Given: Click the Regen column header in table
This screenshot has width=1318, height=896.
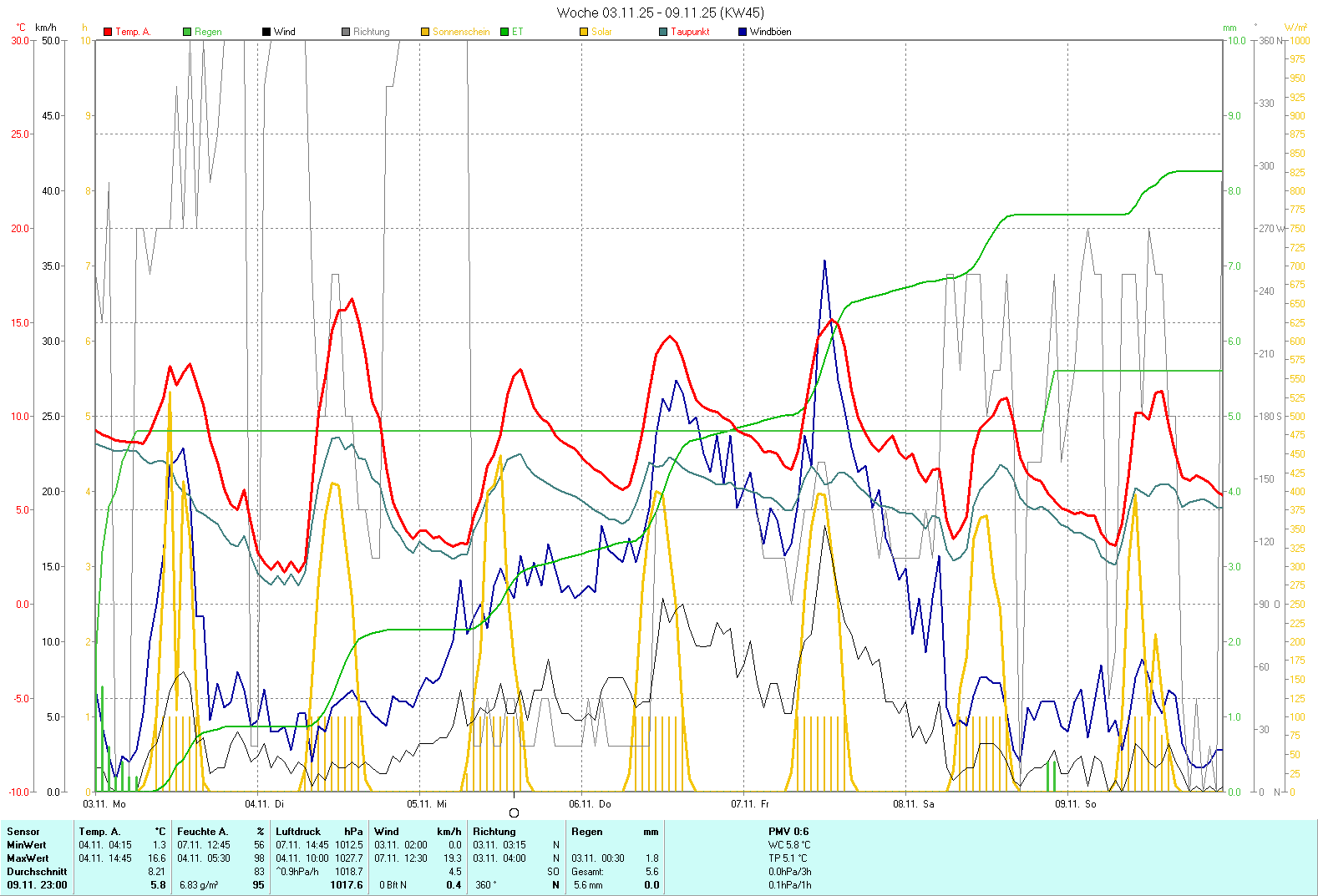Looking at the screenshot, I should click(x=587, y=832).
